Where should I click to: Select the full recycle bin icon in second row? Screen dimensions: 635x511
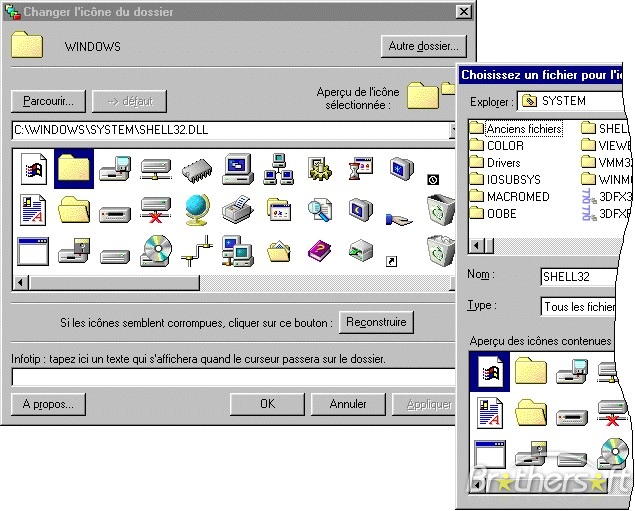tap(441, 210)
